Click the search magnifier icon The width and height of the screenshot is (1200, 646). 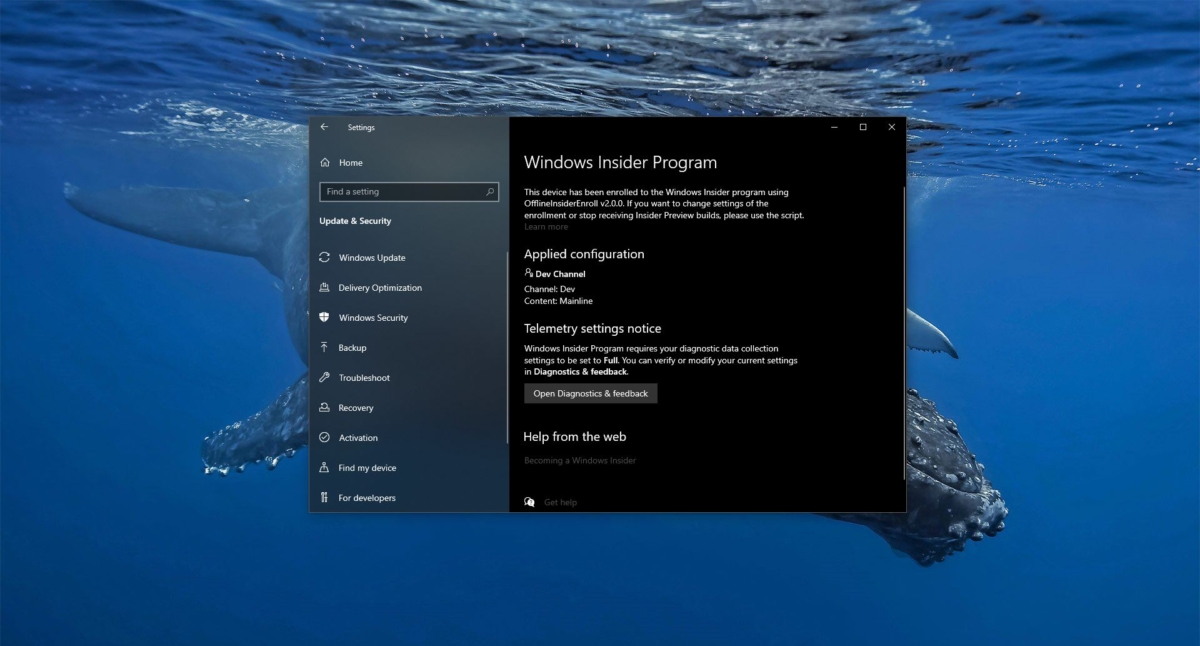coord(489,191)
